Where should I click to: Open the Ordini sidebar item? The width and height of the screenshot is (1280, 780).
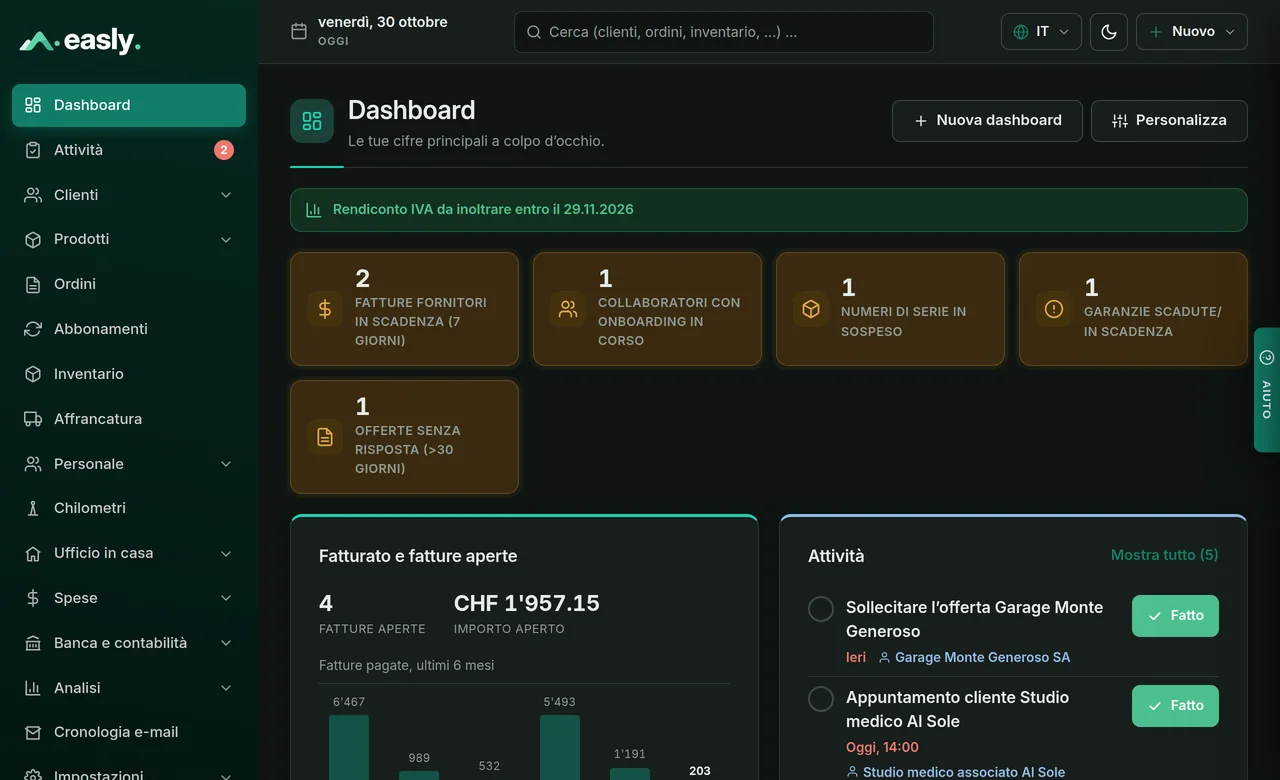pyautogui.click(x=129, y=284)
